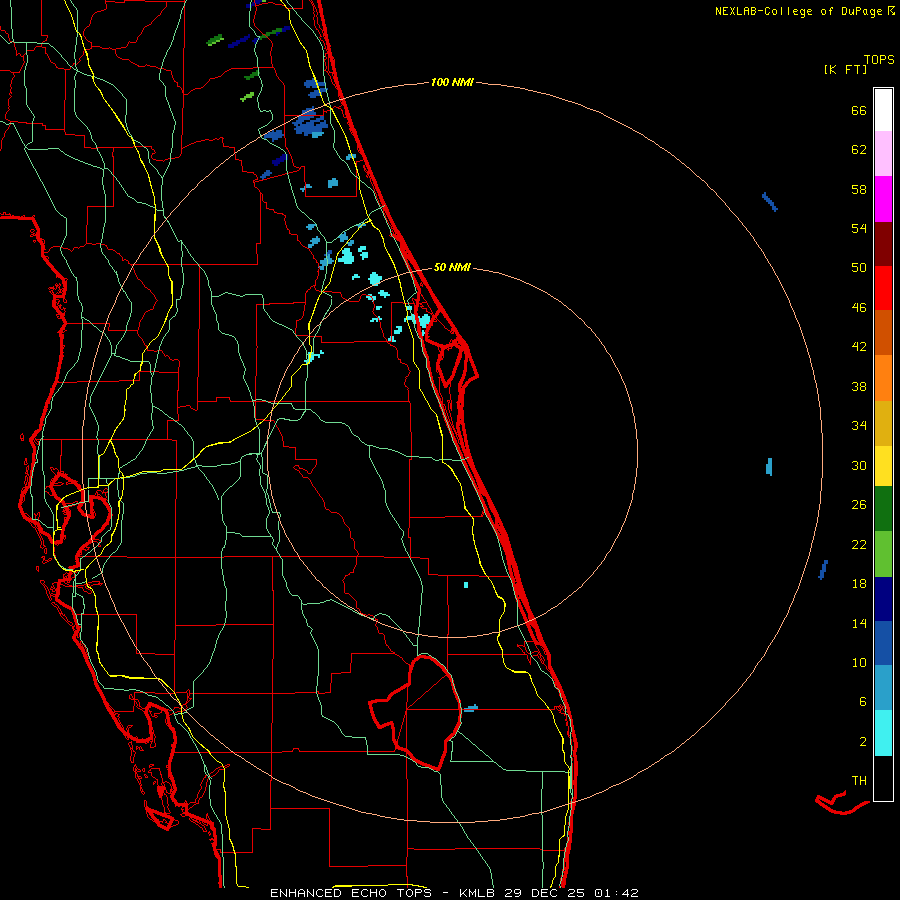Viewport: 900px width, 900px height.
Task: Click the legend value '66'
Action: 859,111
